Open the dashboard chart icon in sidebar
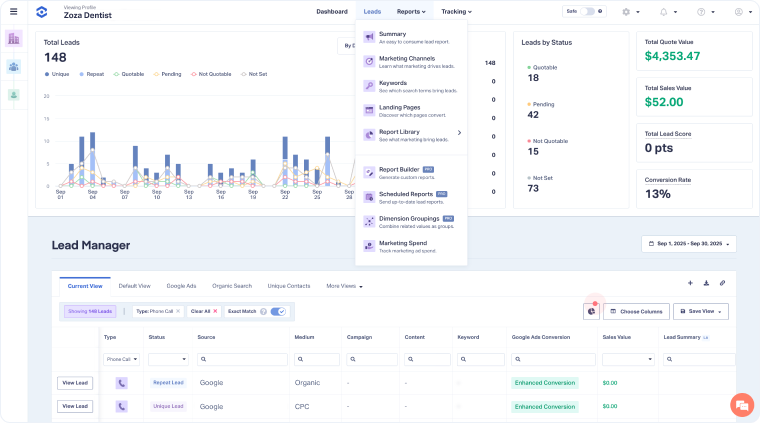 (x=13, y=39)
